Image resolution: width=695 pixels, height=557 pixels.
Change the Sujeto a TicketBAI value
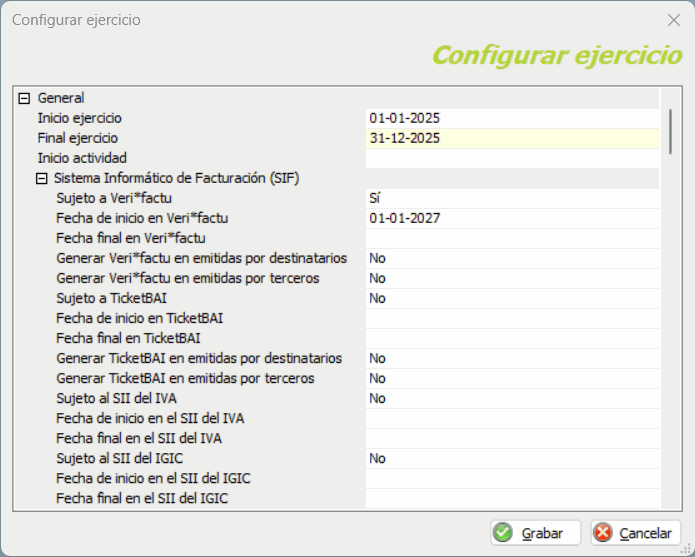pos(512,298)
